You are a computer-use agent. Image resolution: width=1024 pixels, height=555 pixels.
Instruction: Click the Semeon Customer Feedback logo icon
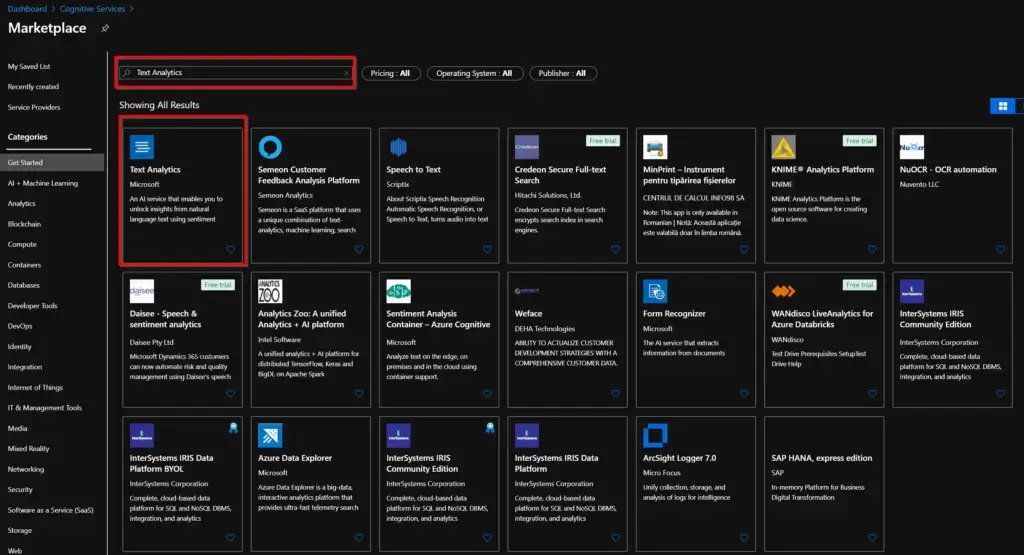click(270, 147)
